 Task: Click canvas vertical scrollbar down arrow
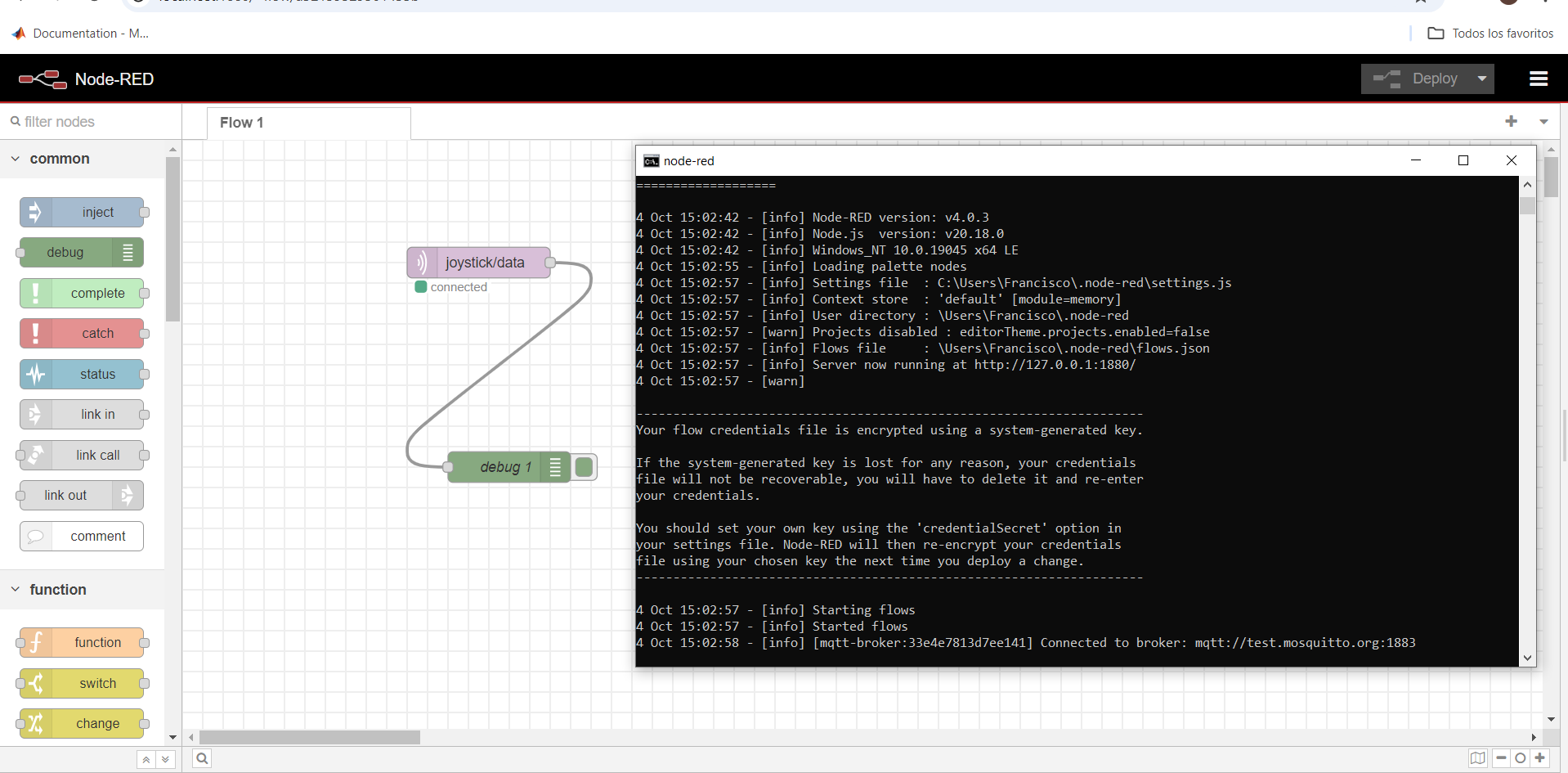click(1551, 720)
